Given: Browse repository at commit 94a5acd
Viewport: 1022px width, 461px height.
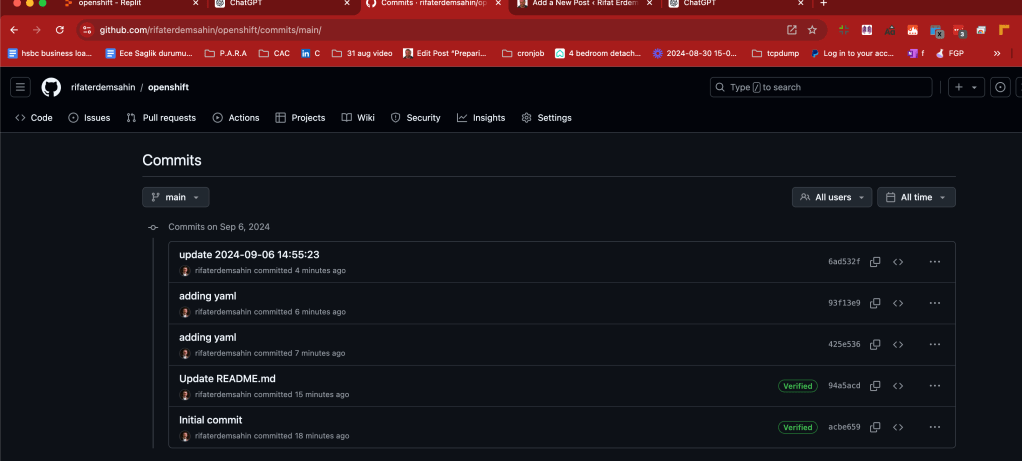Looking at the screenshot, I should 898,386.
